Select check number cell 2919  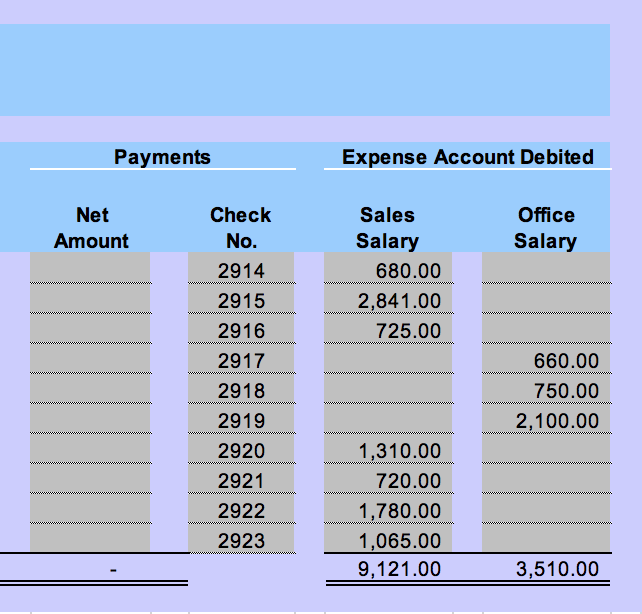[x=241, y=418]
